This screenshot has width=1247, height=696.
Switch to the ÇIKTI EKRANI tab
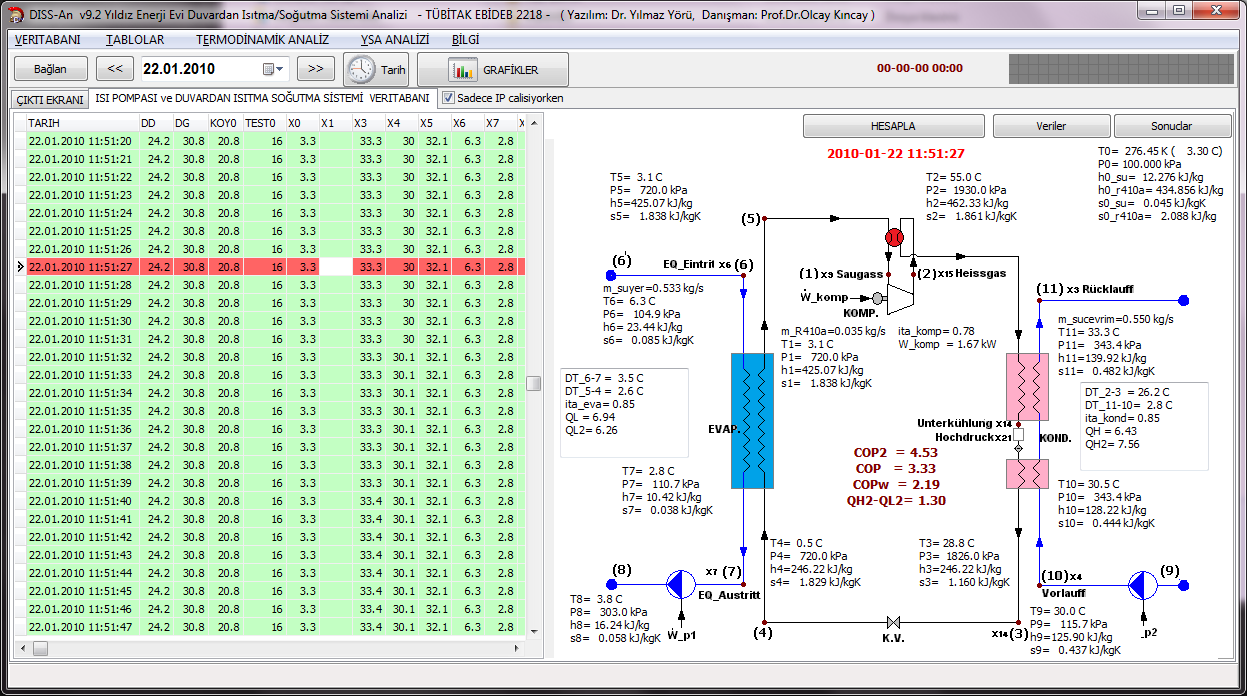click(x=48, y=99)
